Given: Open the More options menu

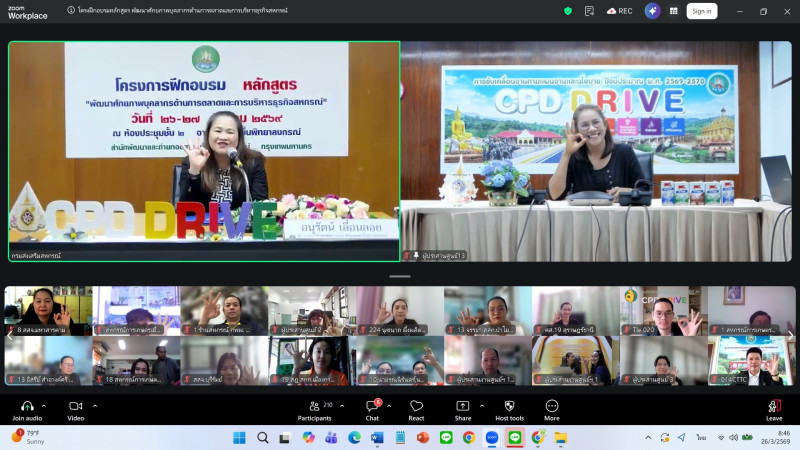Looking at the screenshot, I should (551, 406).
